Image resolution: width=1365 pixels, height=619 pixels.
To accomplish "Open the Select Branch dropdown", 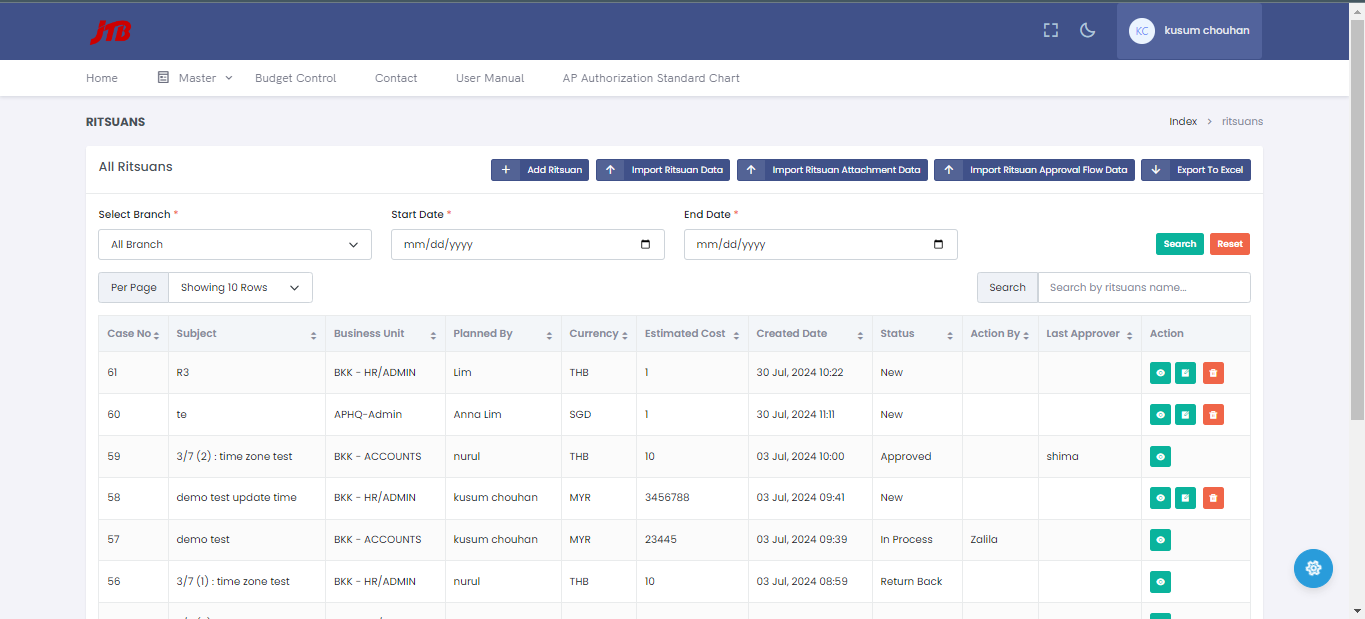I will click(x=235, y=244).
